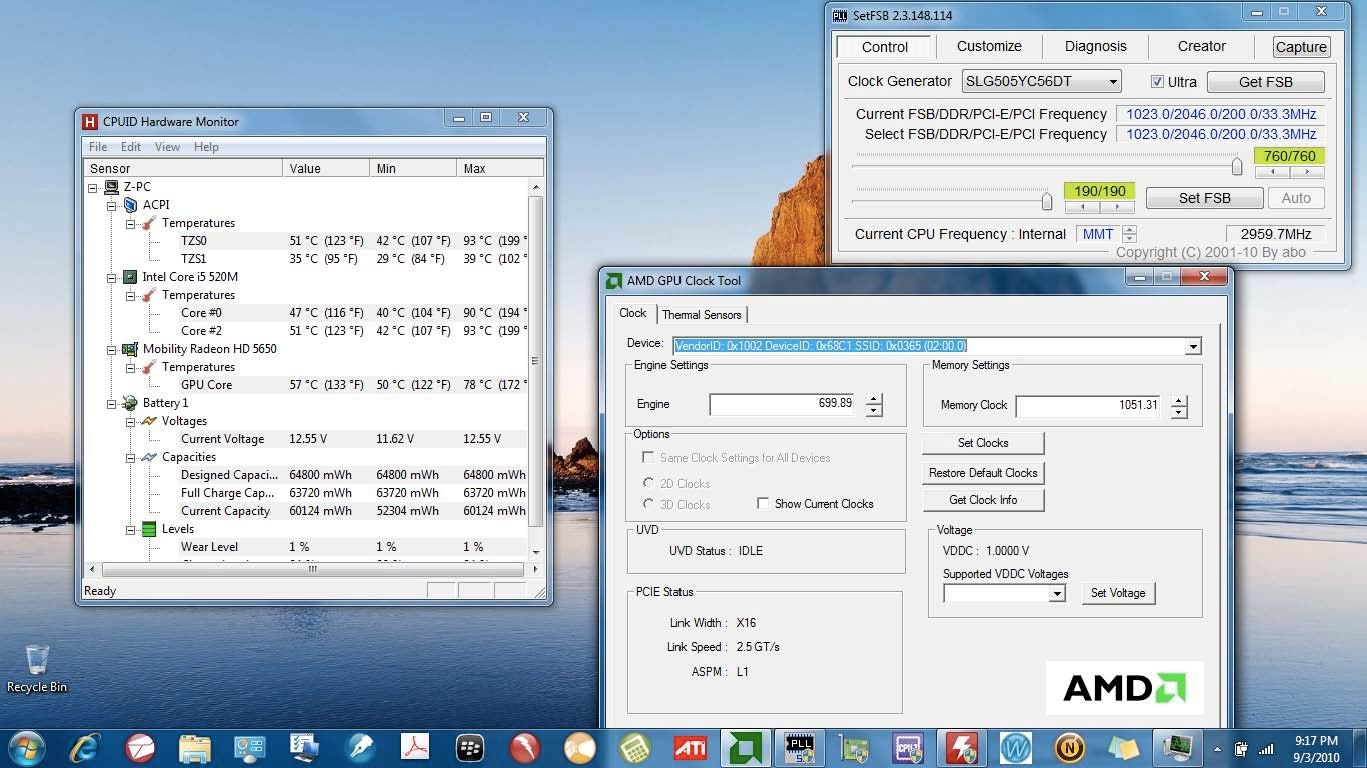Open Supported VDDC Voltages dropdown
The image size is (1367, 768).
(x=1057, y=593)
